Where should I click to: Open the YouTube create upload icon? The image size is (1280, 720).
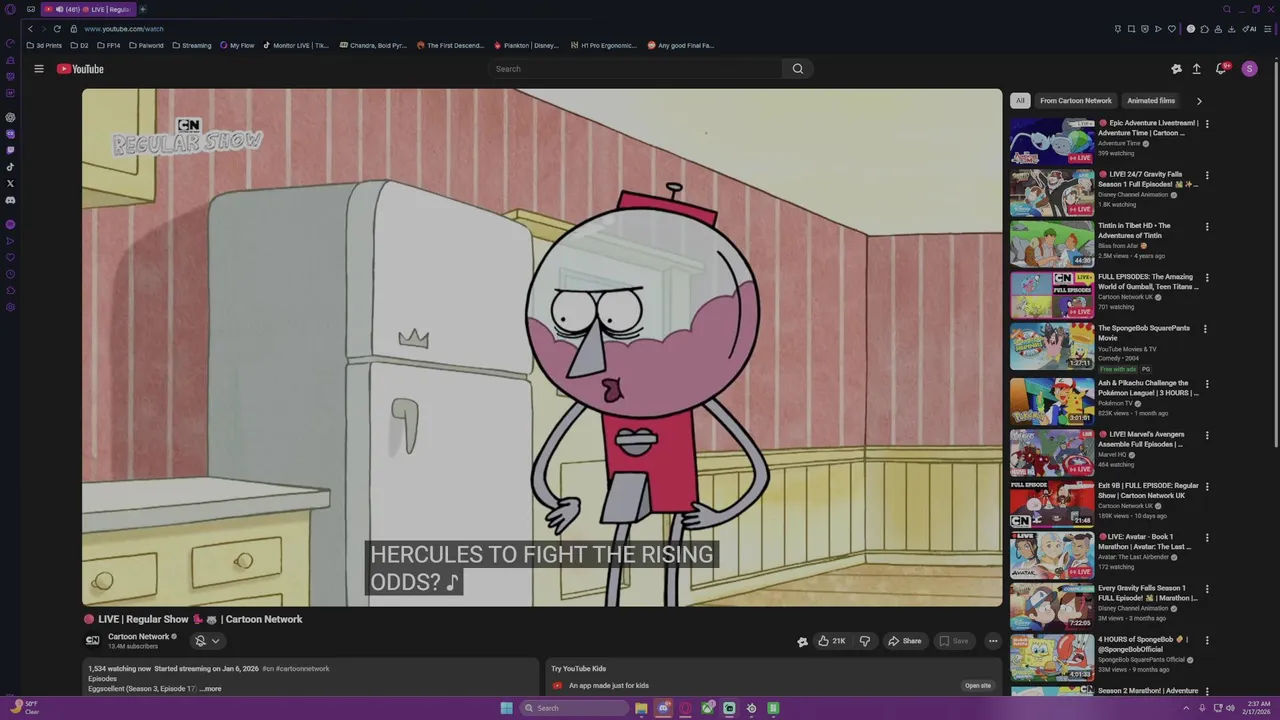tap(1196, 69)
